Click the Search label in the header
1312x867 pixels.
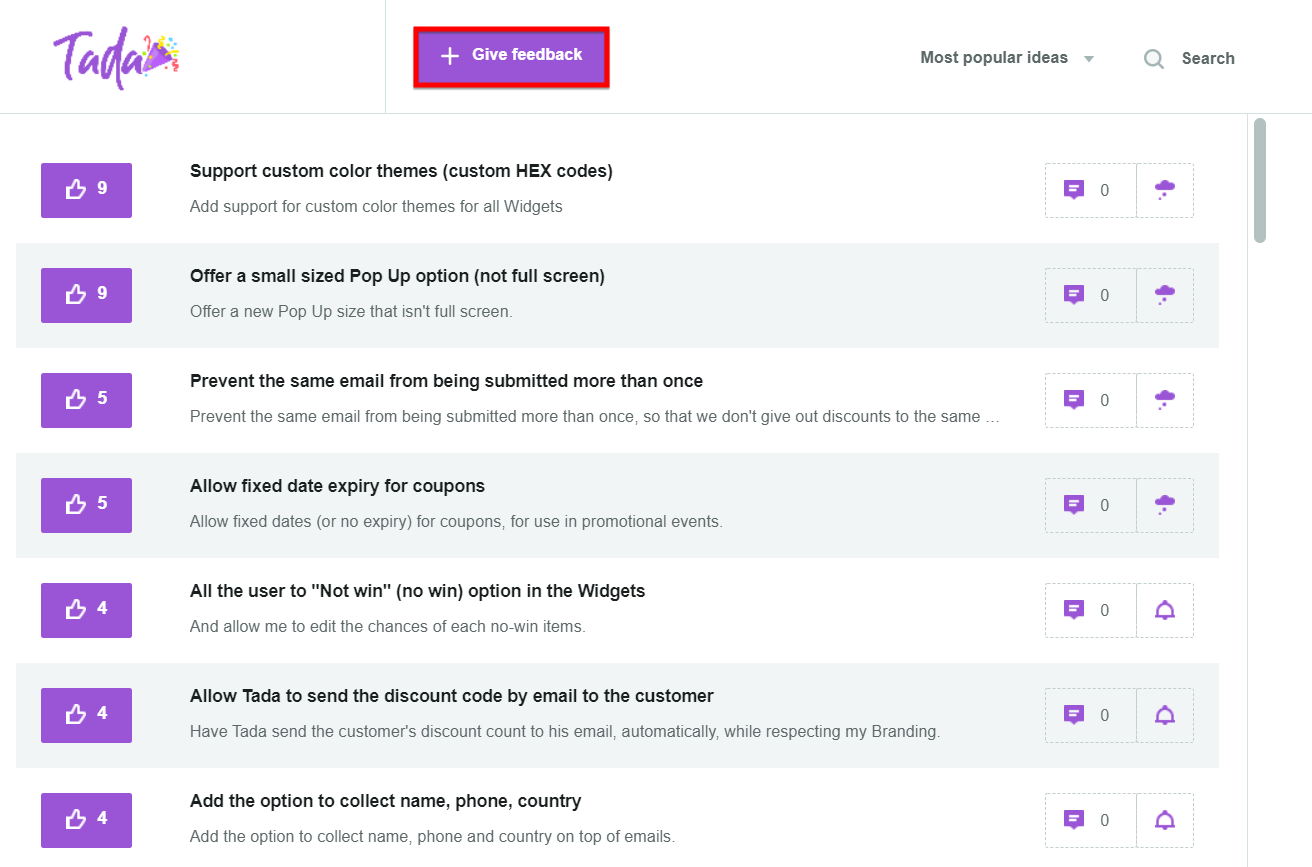(x=1208, y=58)
